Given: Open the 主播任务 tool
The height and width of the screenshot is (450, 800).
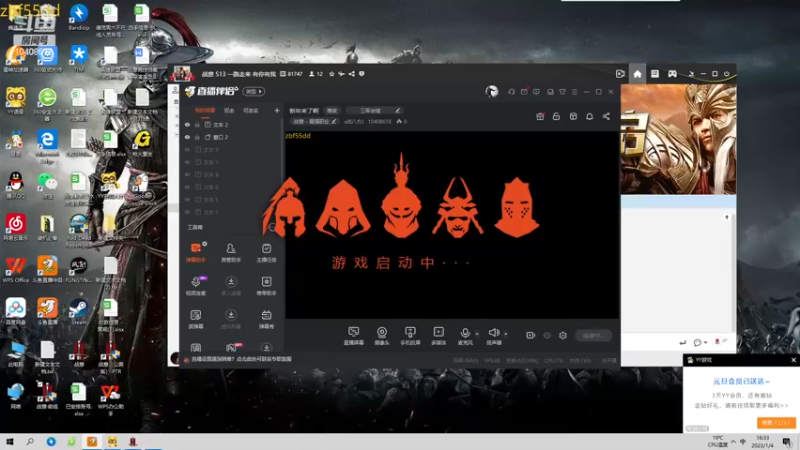Looking at the screenshot, I should [x=266, y=252].
